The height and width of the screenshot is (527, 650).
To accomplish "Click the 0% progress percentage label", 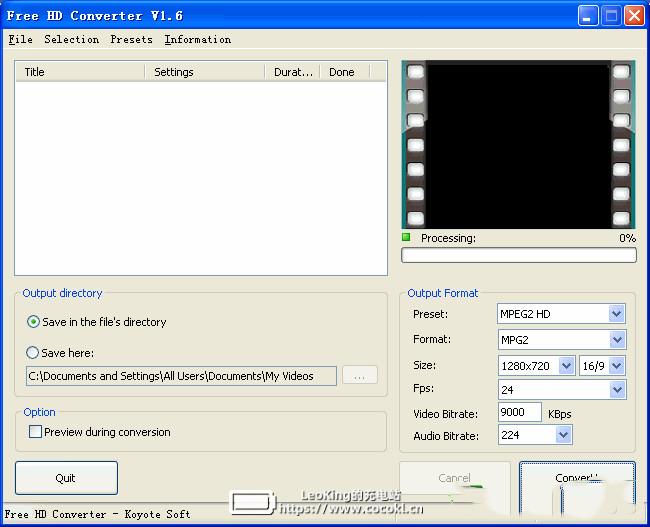I will pyautogui.click(x=627, y=238).
